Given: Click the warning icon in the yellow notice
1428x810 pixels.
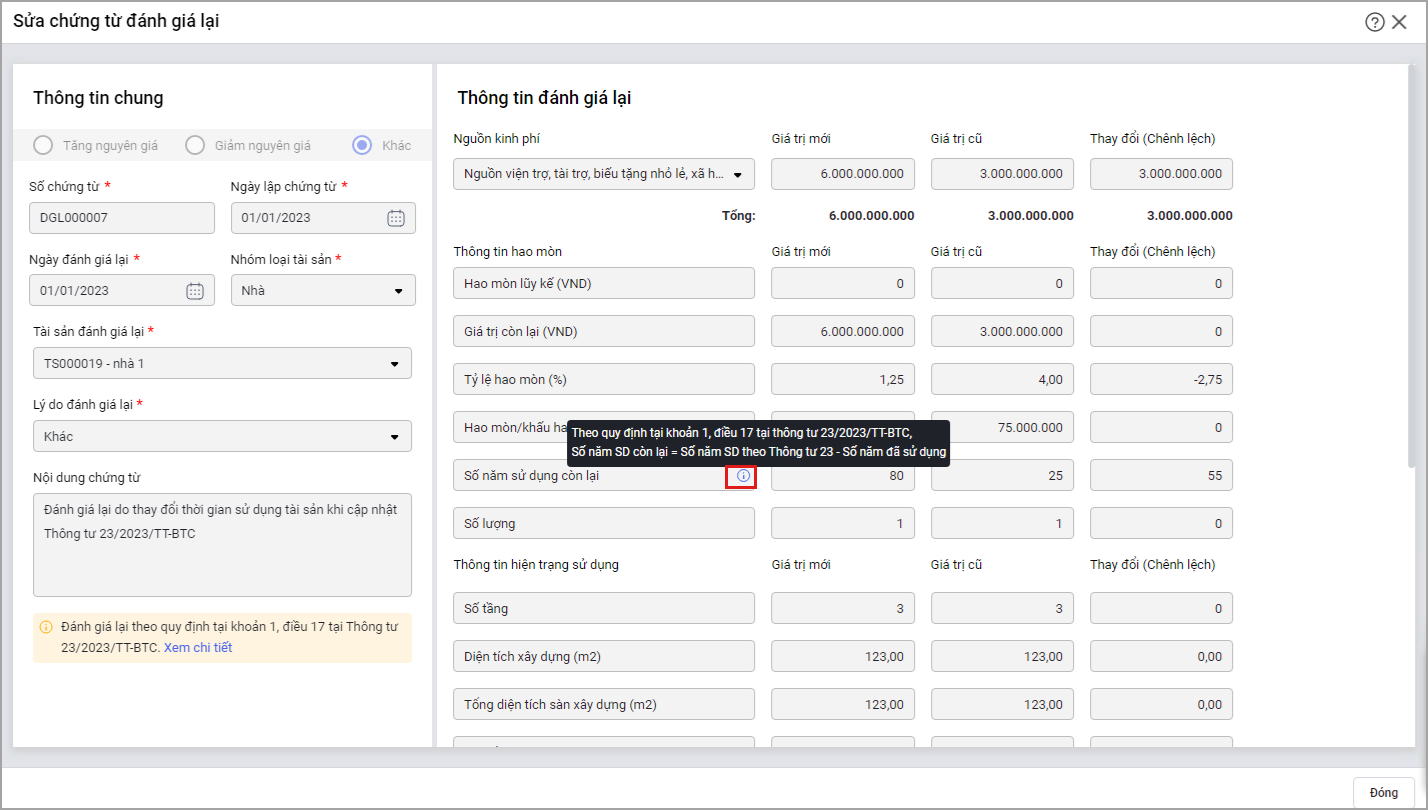Looking at the screenshot, I should click(46, 627).
